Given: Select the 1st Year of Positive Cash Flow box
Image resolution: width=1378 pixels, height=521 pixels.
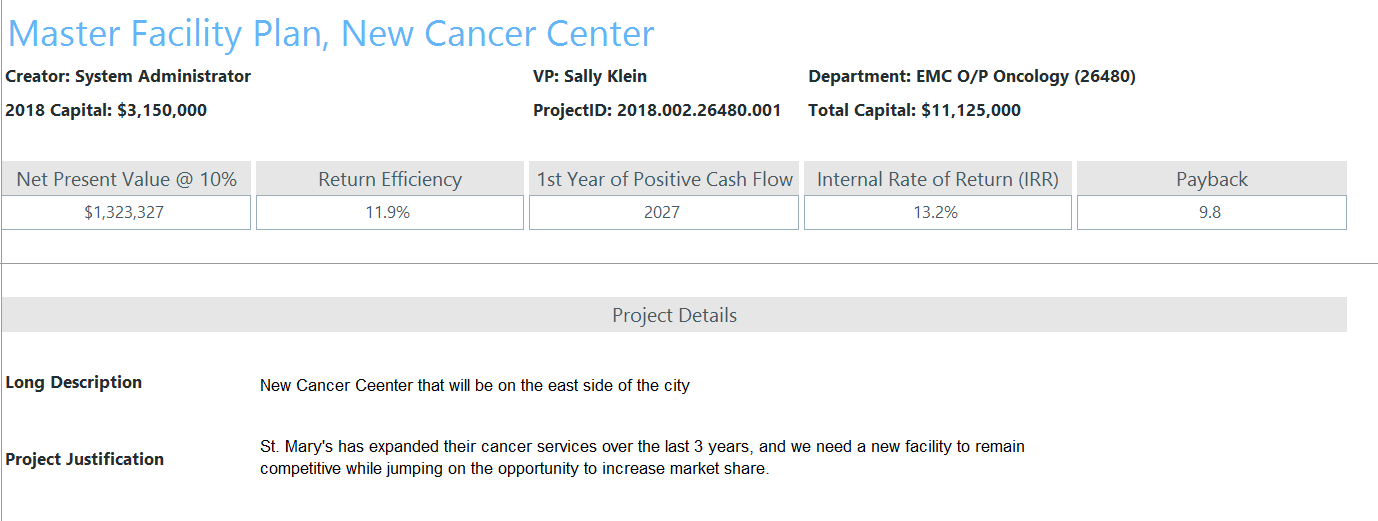Looking at the screenshot, I should coord(664,213).
